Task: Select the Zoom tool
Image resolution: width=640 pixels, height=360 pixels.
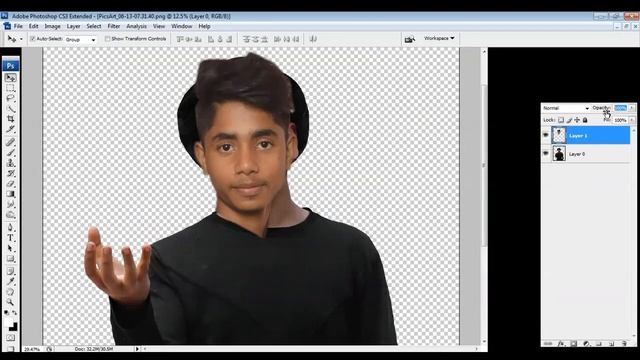Action: [11, 302]
